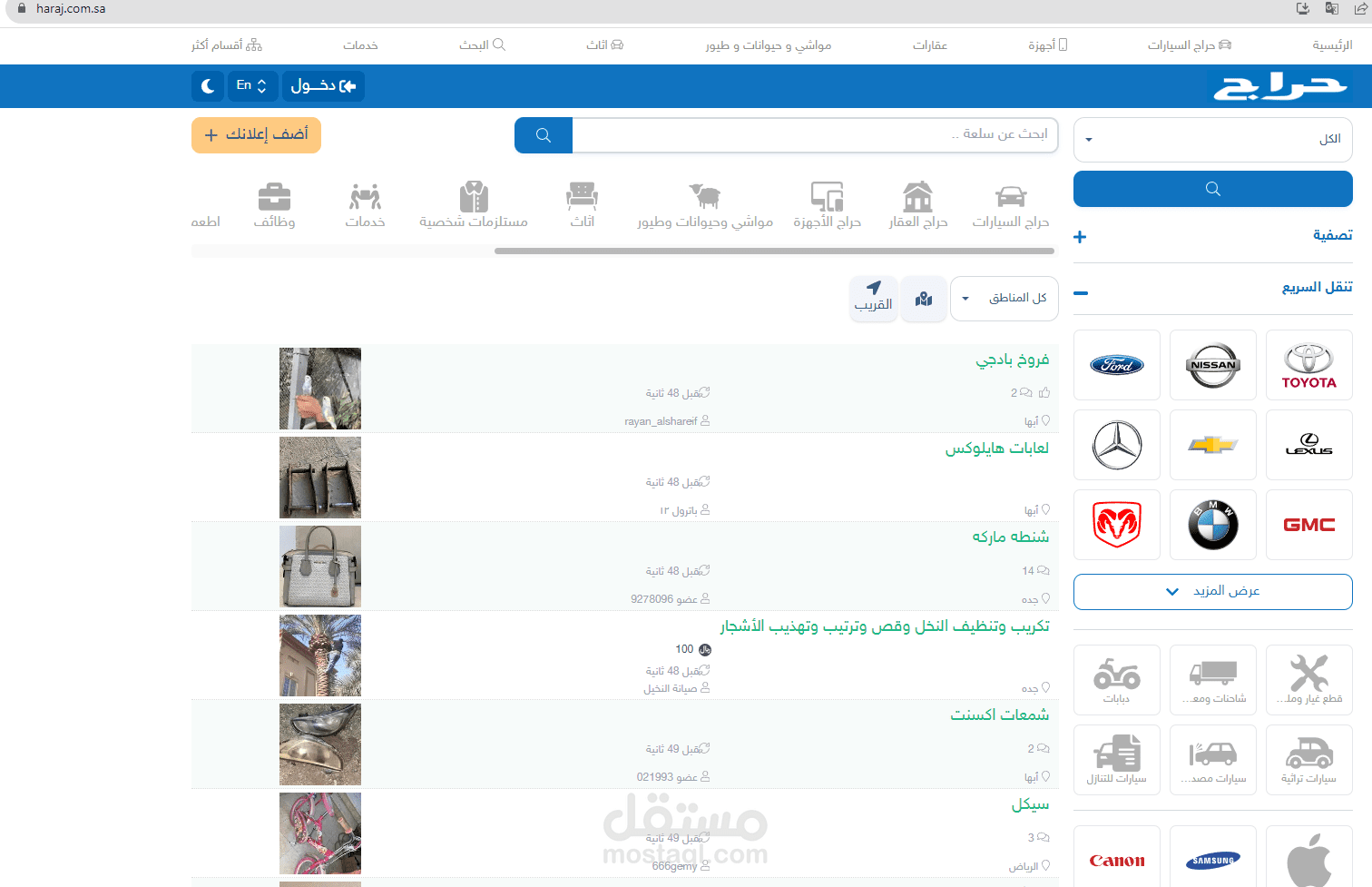Image resolution: width=1372 pixels, height=887 pixels.
Task: Click the magnifier icon in the search bar
Action: [543, 134]
